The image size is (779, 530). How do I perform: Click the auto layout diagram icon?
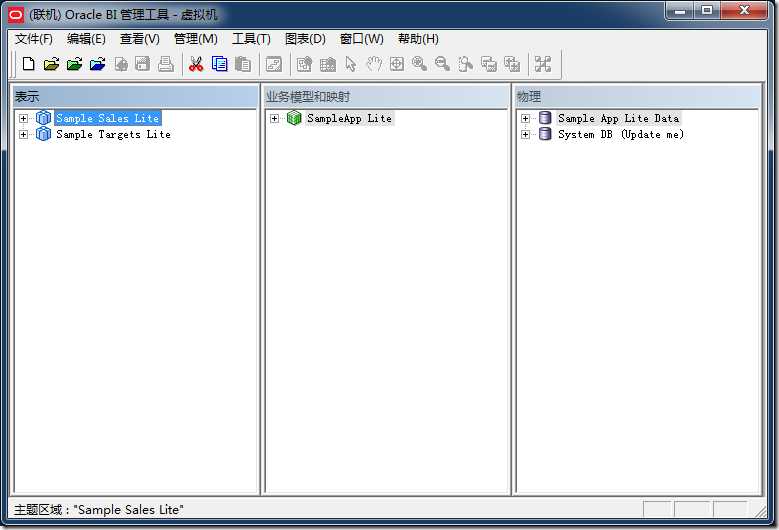pos(543,64)
